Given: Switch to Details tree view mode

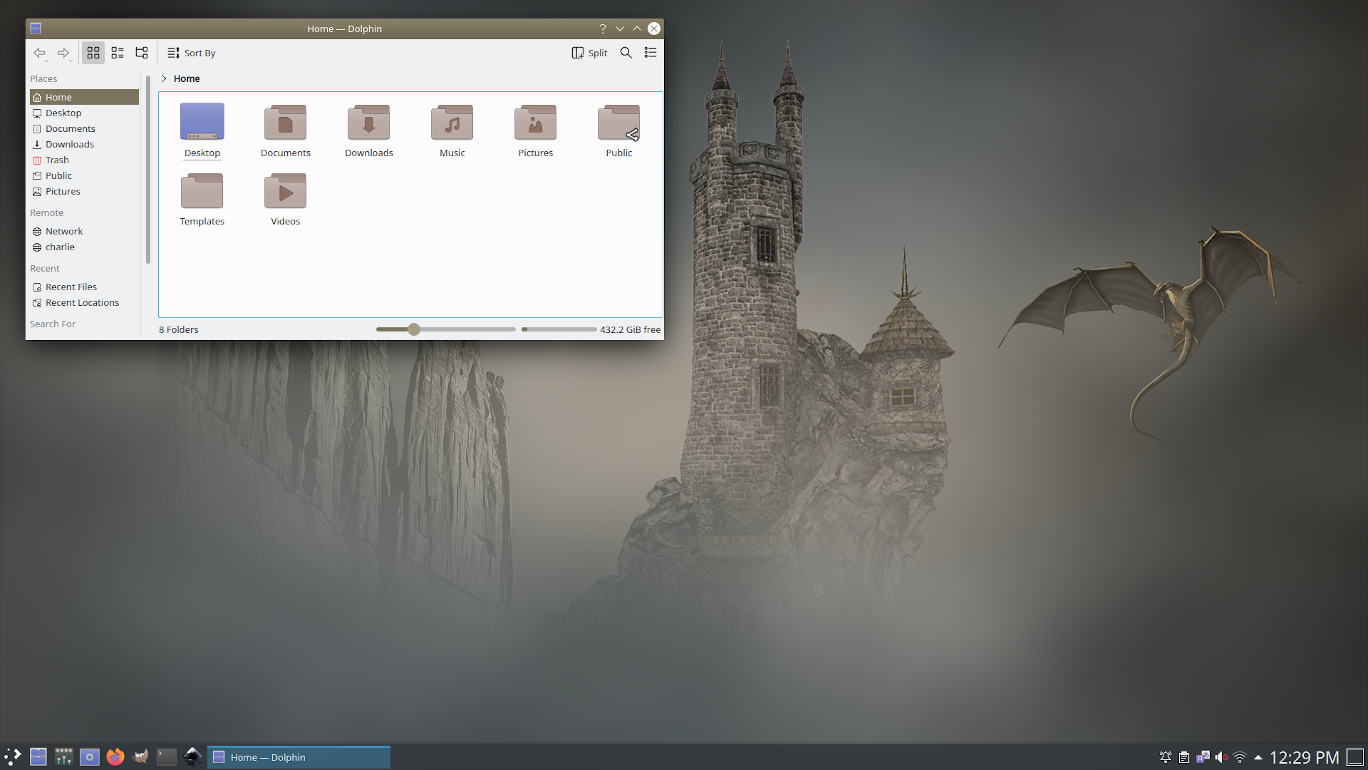Looking at the screenshot, I should [141, 53].
